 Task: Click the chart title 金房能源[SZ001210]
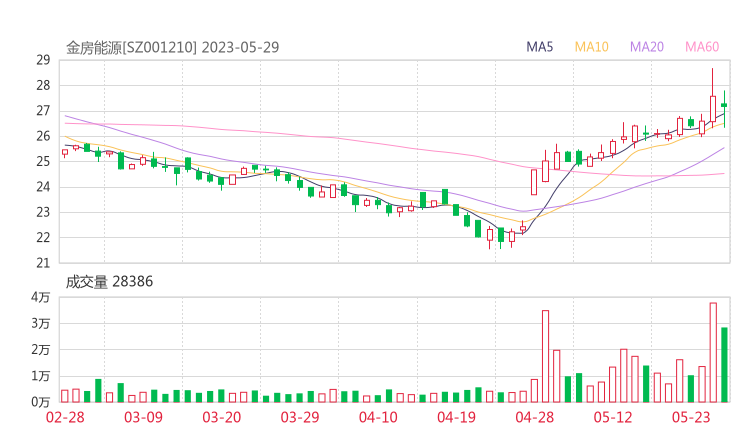(131, 47)
